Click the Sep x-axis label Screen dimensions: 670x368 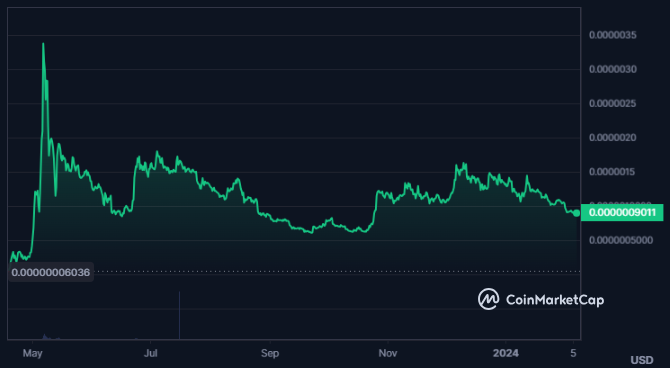click(x=270, y=353)
